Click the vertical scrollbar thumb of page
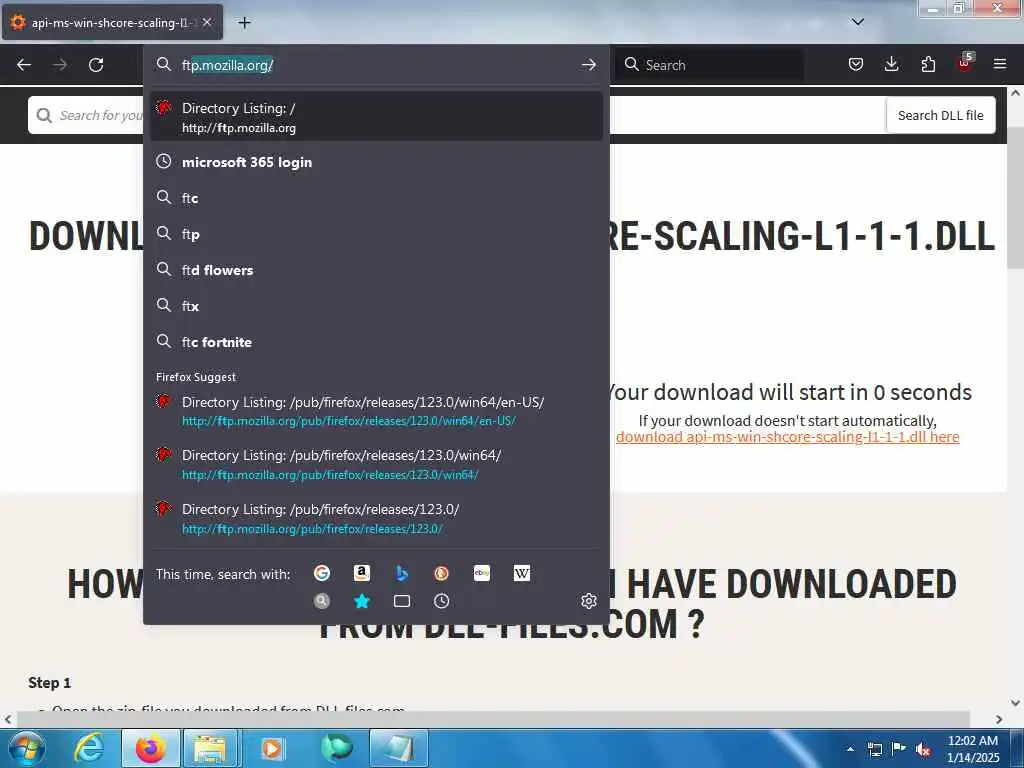The width and height of the screenshot is (1024, 768). pos(1016,196)
